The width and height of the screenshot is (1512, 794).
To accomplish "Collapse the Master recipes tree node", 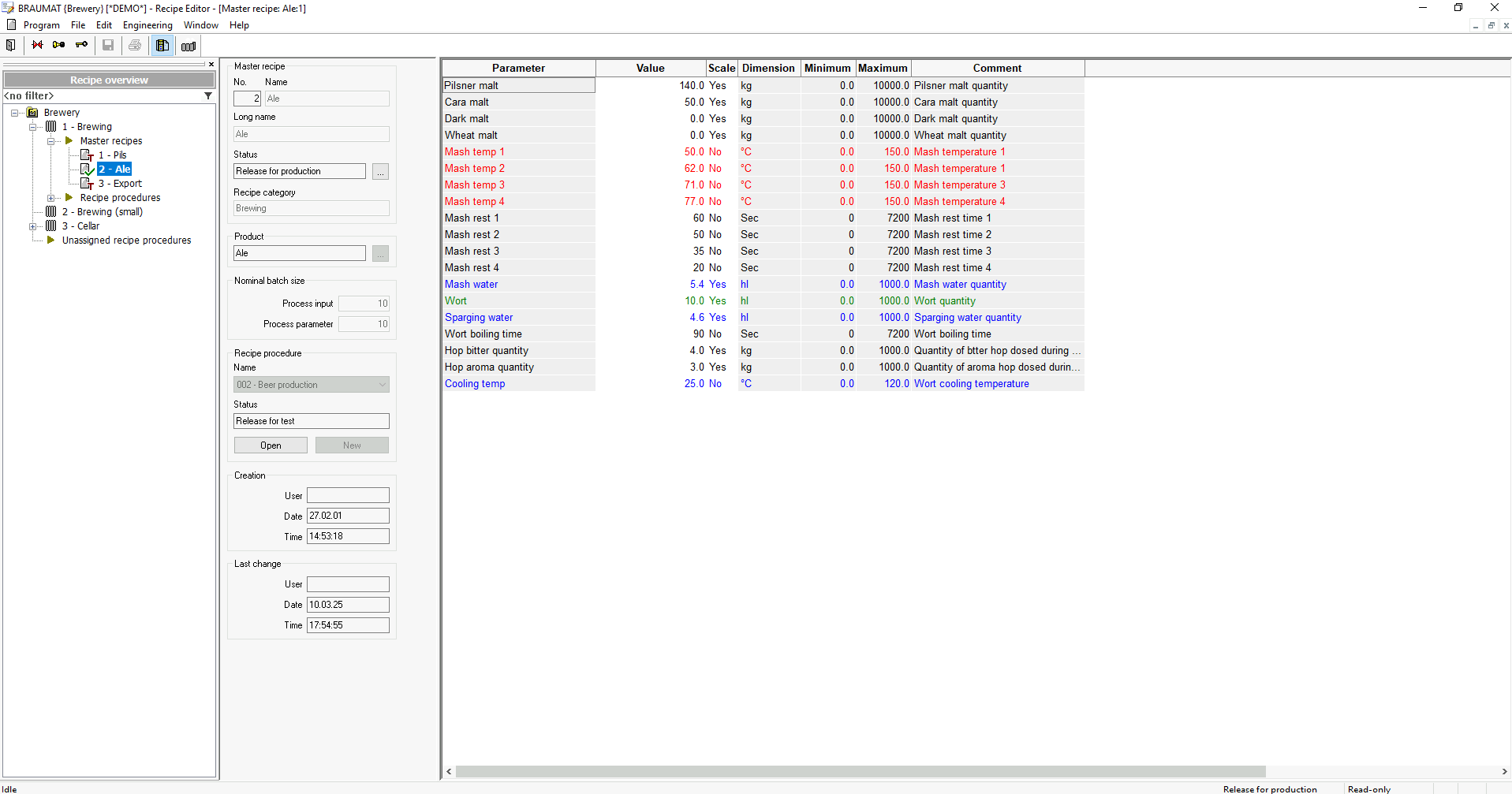I will 50,141.
